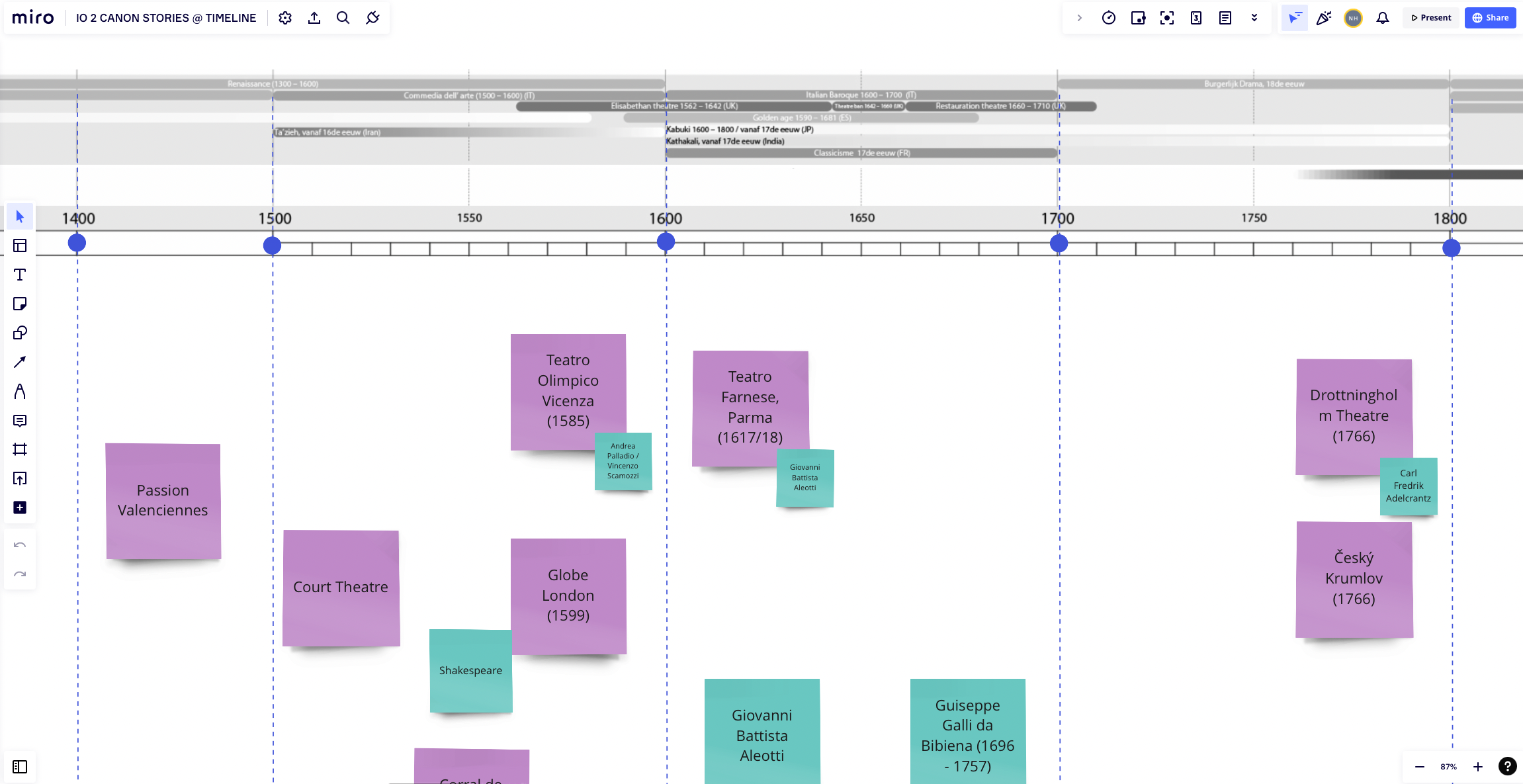1523x784 pixels.
Task: Click the Present button
Action: coord(1431,18)
